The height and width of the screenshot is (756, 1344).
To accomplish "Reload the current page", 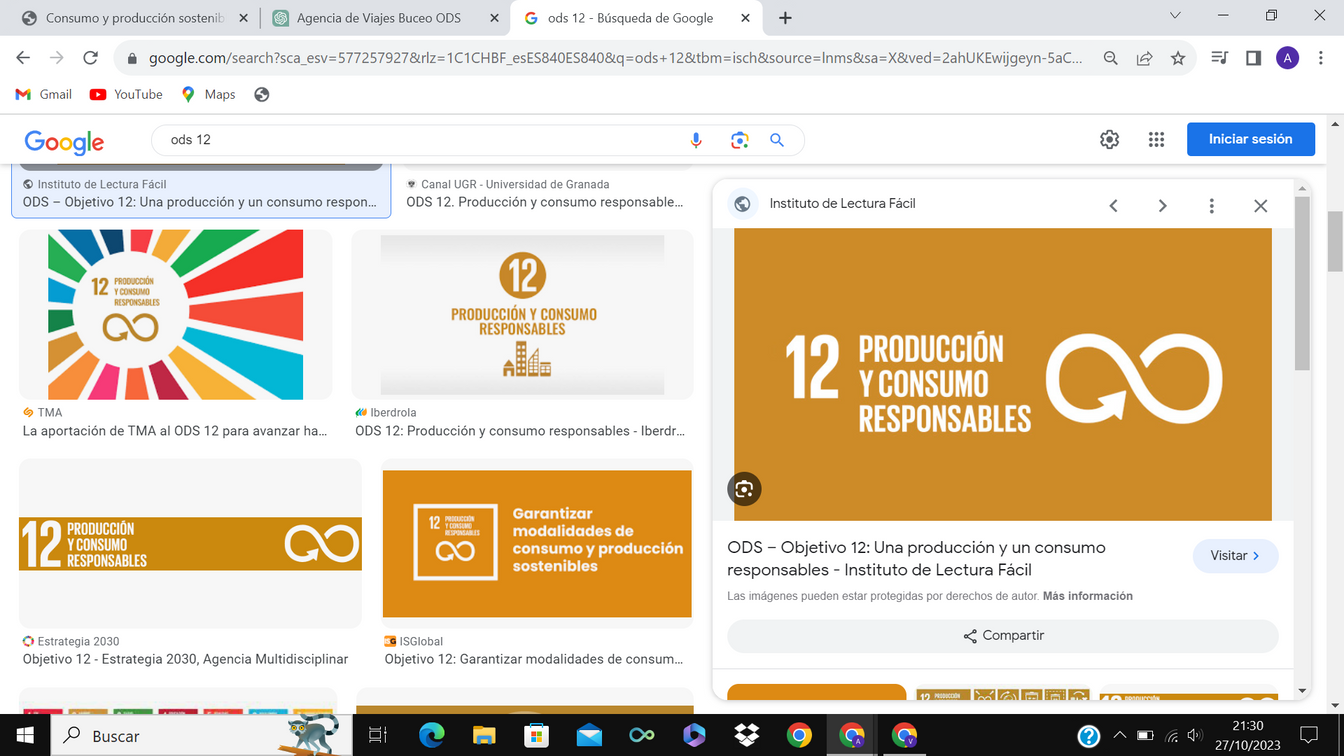I will coord(90,58).
